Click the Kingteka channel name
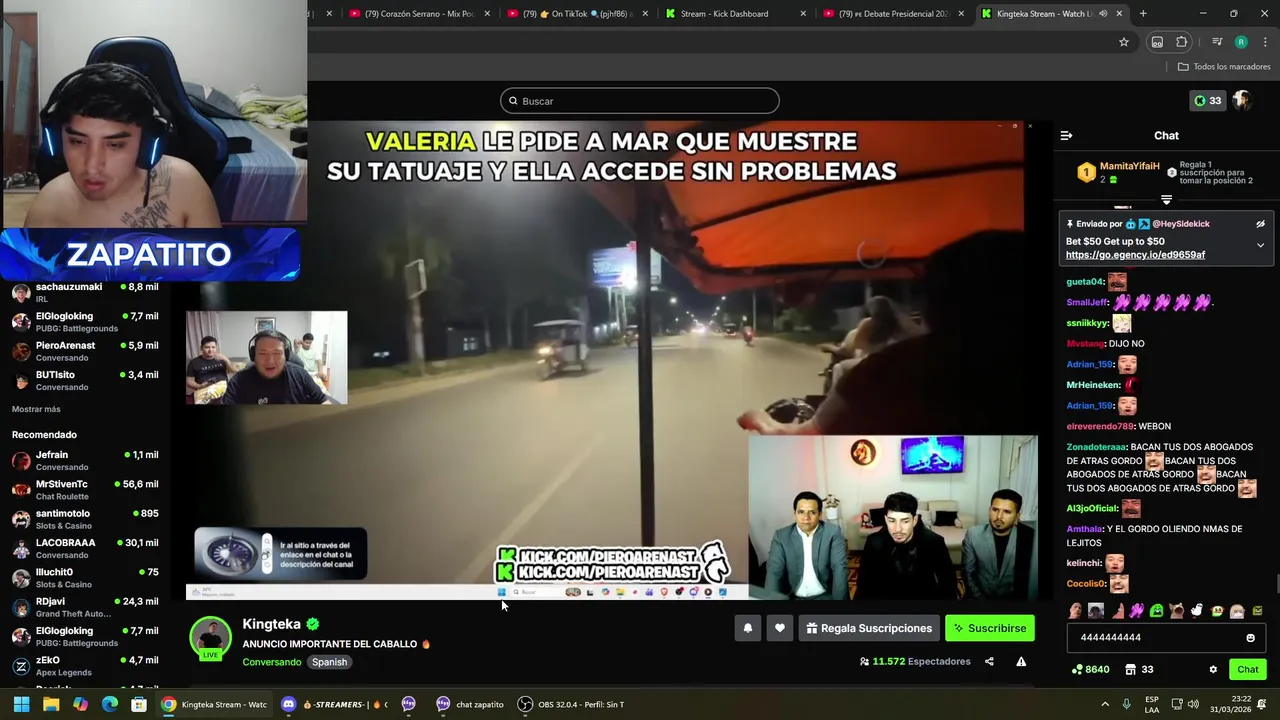This screenshot has height=720, width=1280. [x=271, y=624]
